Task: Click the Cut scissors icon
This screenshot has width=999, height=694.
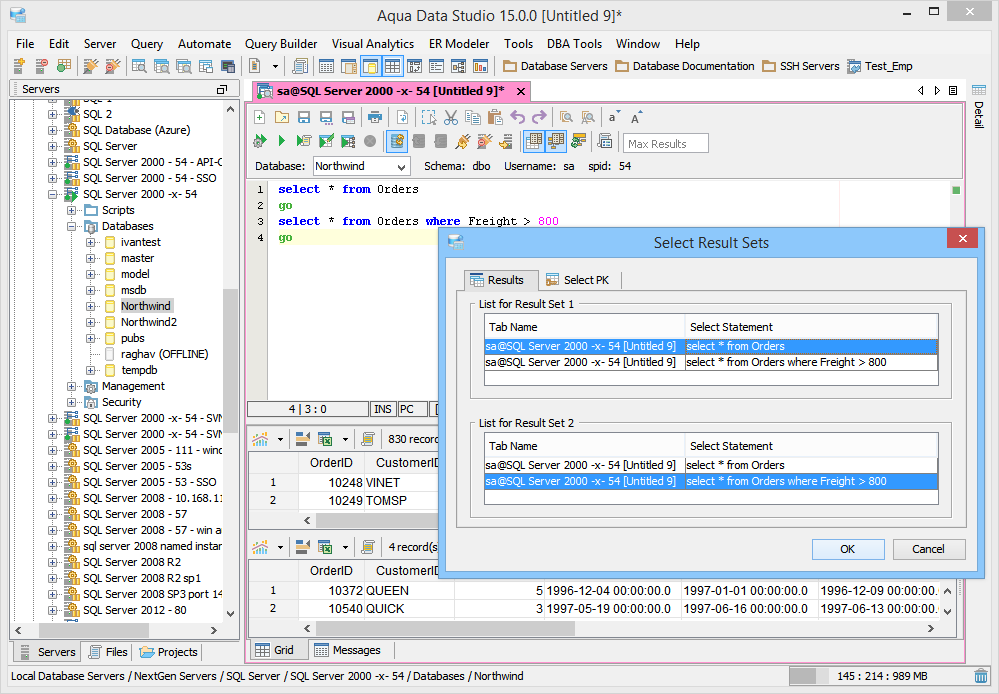Action: (451, 117)
